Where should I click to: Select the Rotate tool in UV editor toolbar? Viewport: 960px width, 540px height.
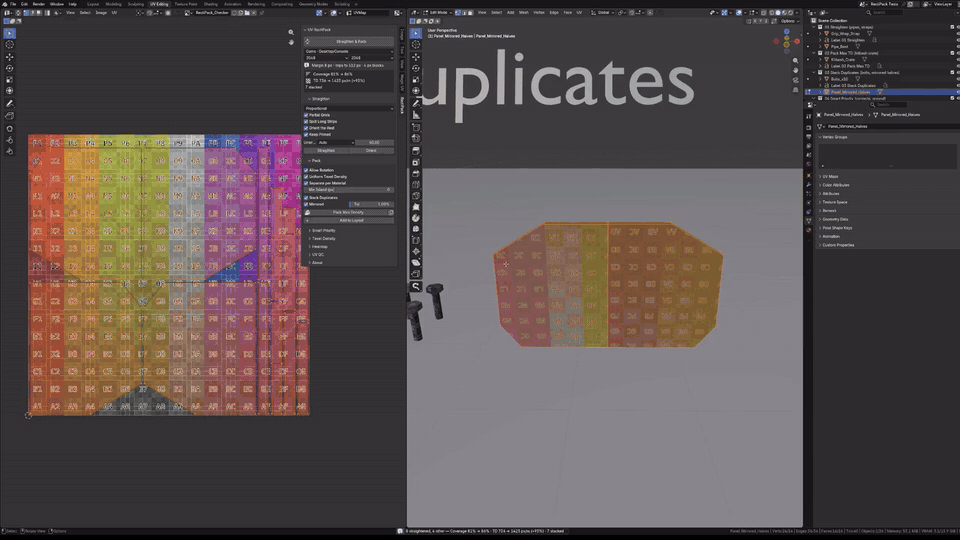click(x=9, y=68)
